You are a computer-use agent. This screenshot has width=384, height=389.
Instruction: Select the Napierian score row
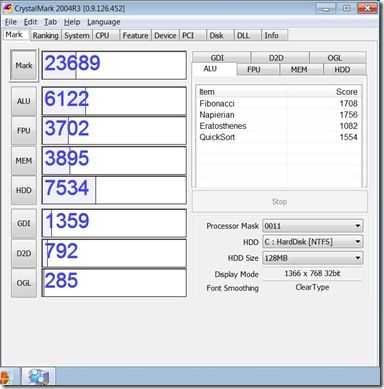279,115
